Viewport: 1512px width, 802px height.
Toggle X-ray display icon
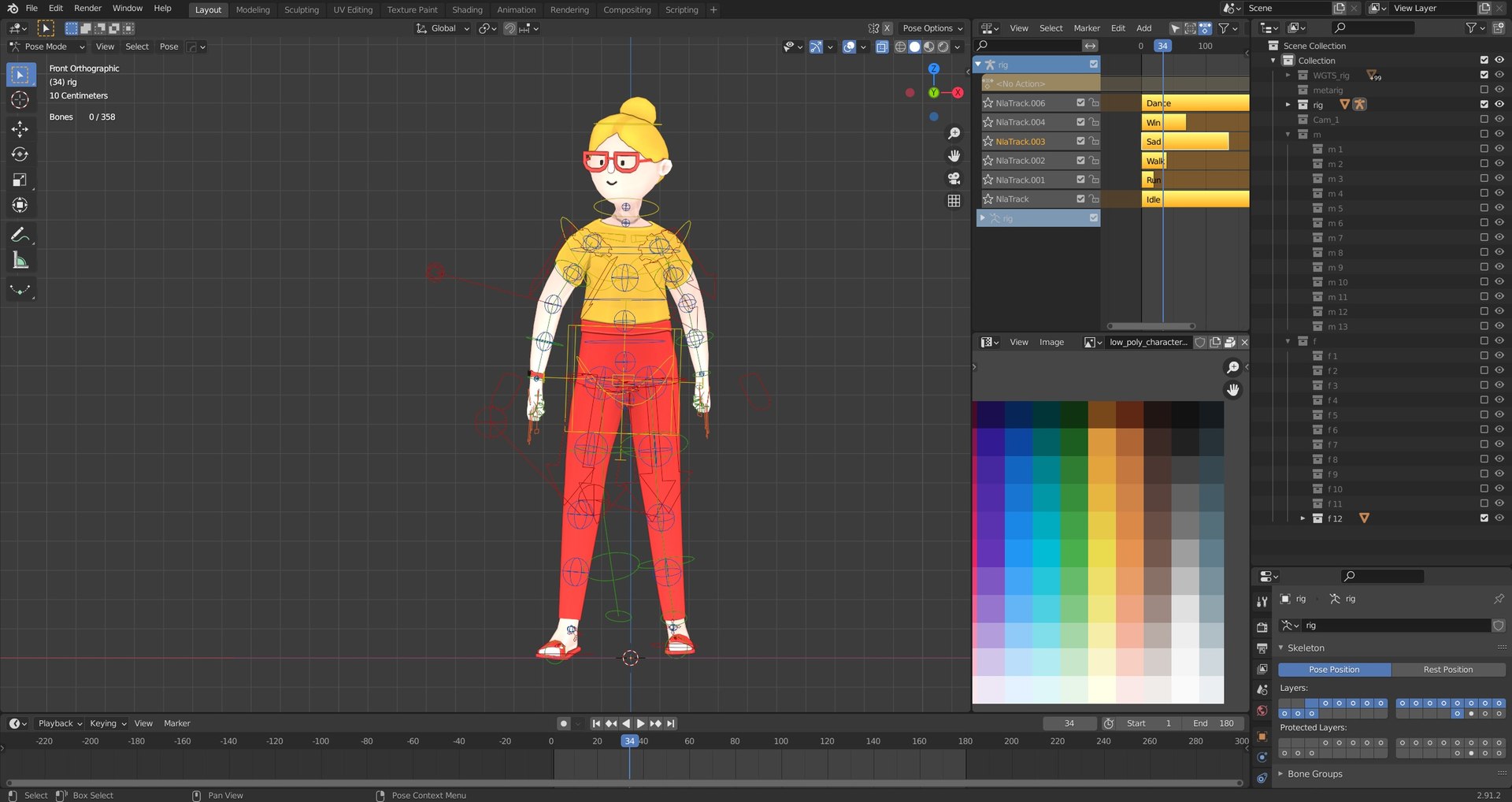(x=882, y=47)
